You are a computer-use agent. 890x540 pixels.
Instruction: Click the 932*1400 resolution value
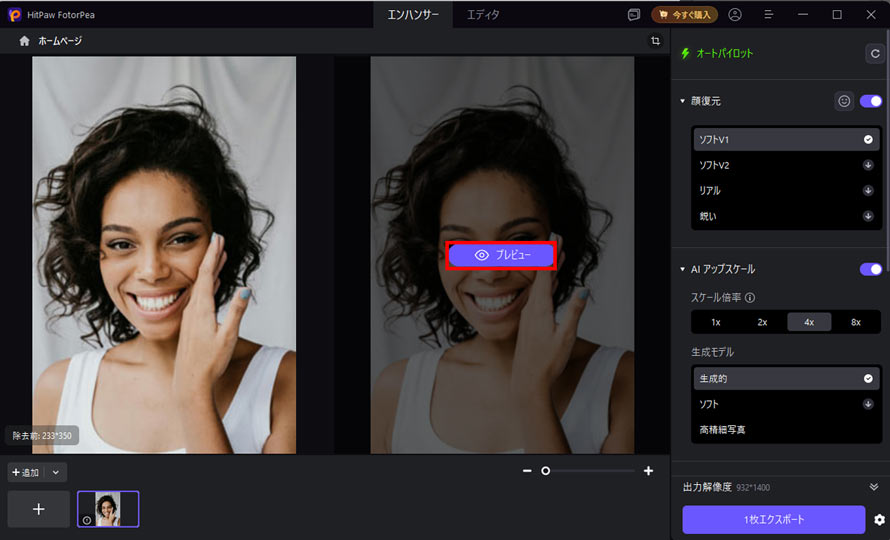click(x=753, y=488)
